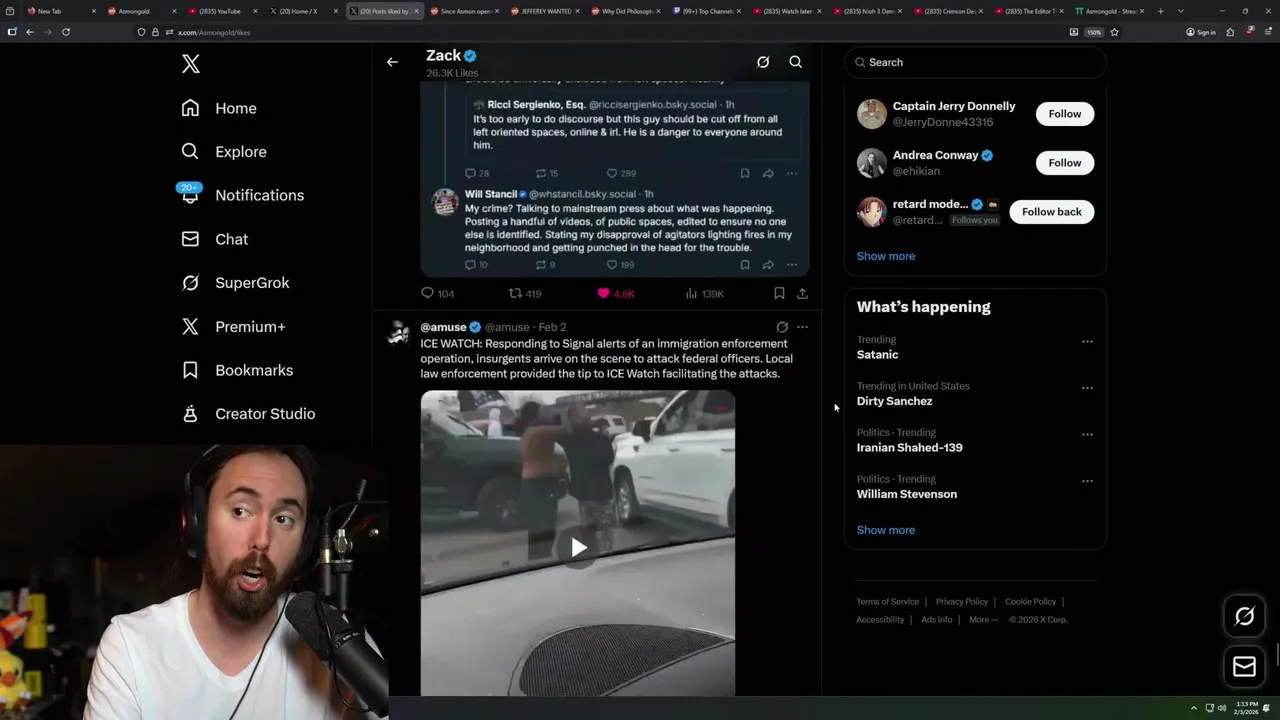This screenshot has width=1280, height=720.
Task: Open more options for Iranian Shahed-139 trend
Action: (x=1087, y=434)
